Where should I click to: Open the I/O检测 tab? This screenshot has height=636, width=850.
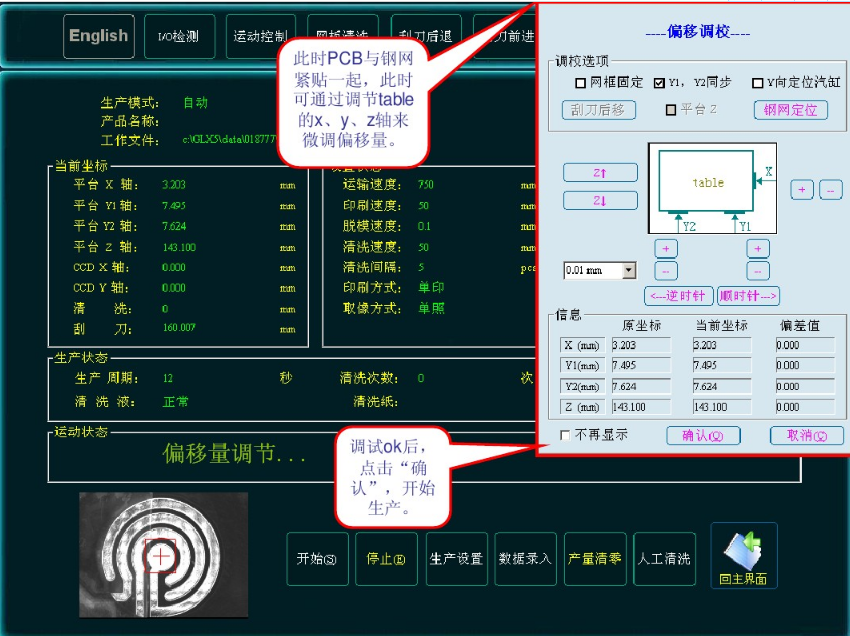pos(179,37)
